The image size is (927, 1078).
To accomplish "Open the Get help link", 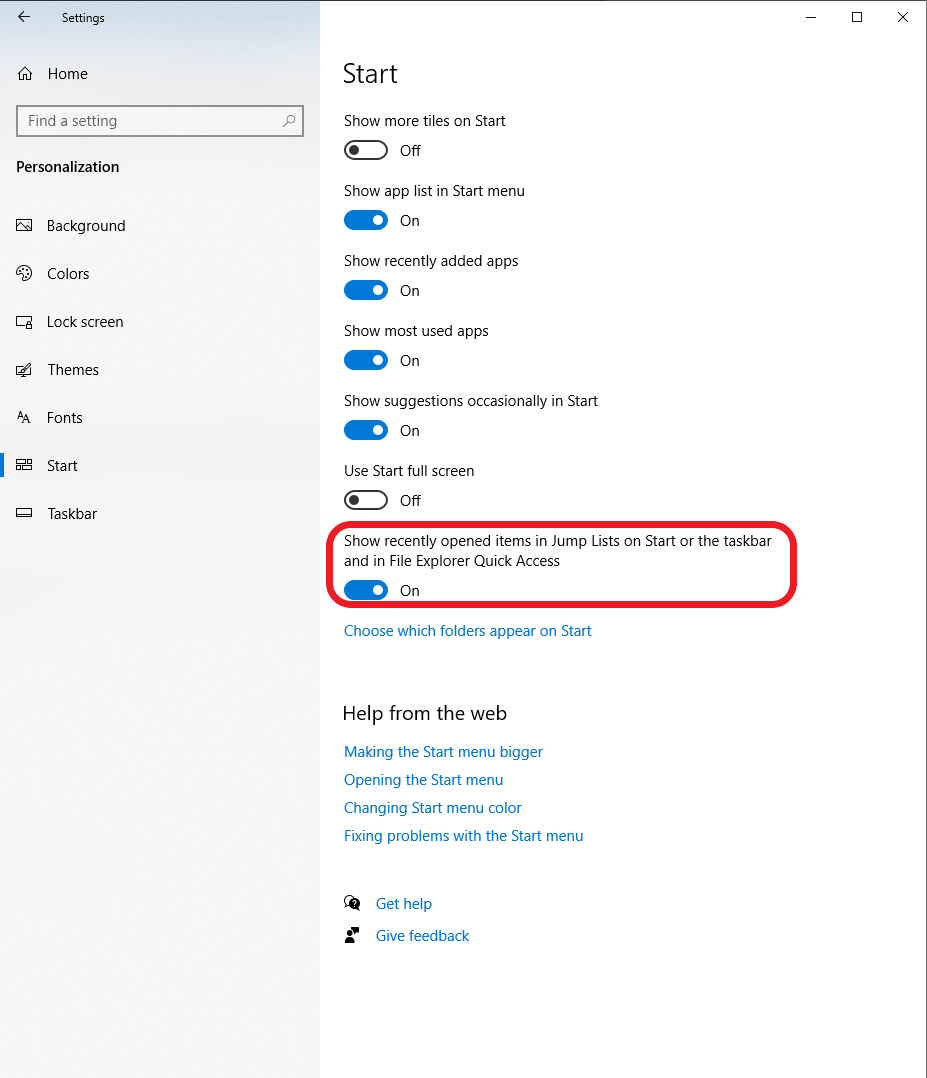I will tap(403, 904).
